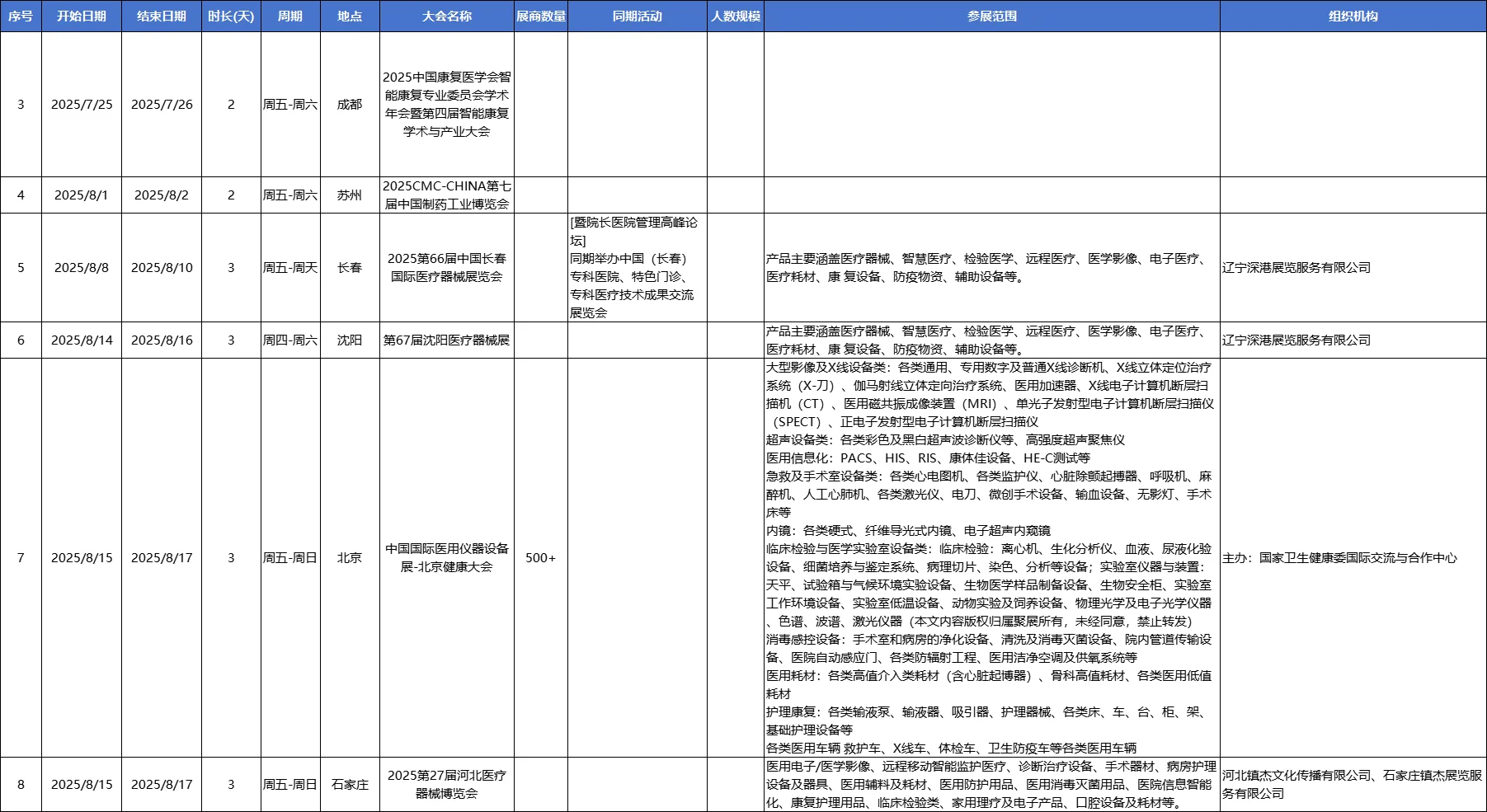Click end date cell 2025/8/16
This screenshot has width=1487, height=812.
point(162,340)
